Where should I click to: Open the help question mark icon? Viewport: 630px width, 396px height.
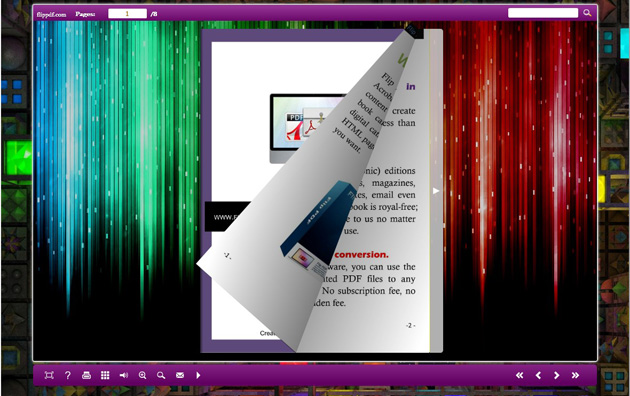68,375
